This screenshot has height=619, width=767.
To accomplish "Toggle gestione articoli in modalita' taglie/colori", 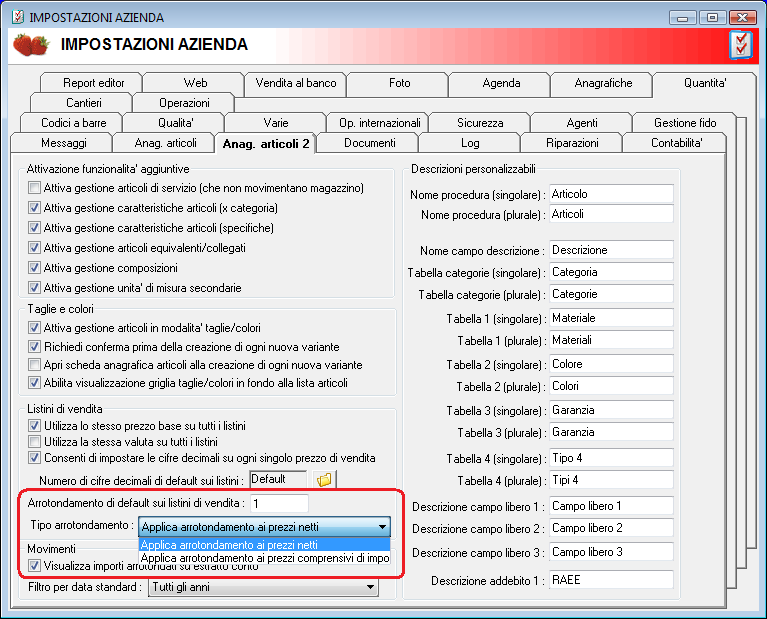I will point(34,328).
